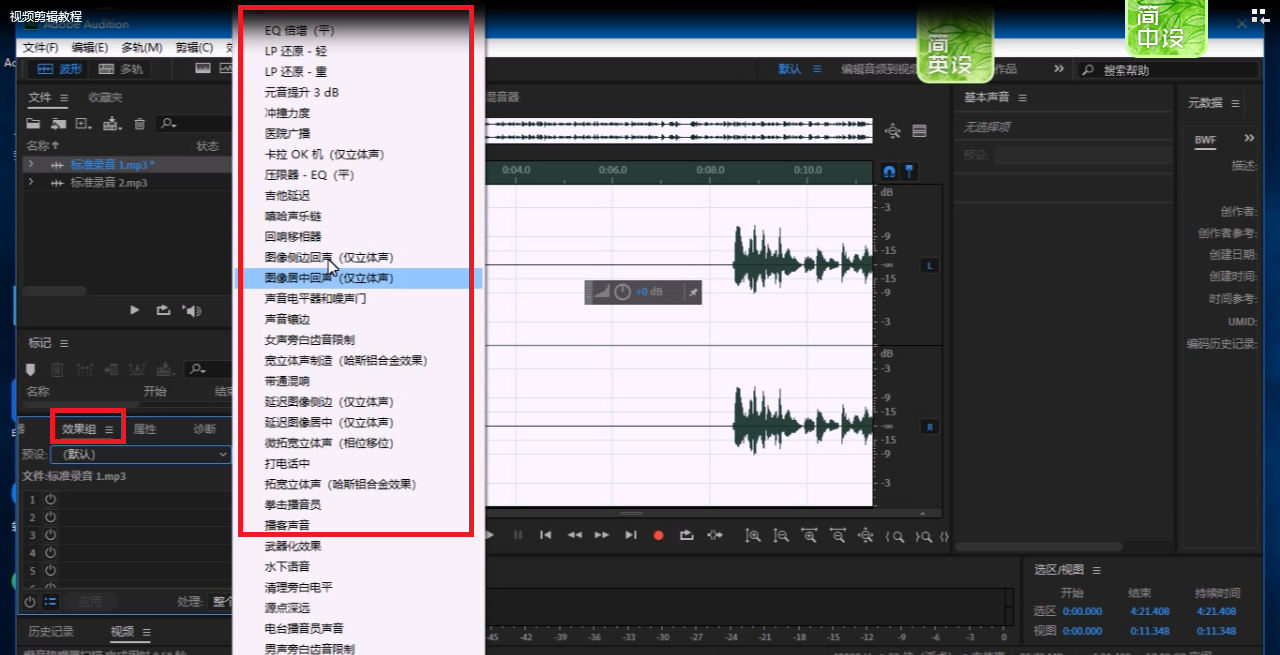
Task: Toggle loop playback in transport controls
Action: tap(686, 535)
